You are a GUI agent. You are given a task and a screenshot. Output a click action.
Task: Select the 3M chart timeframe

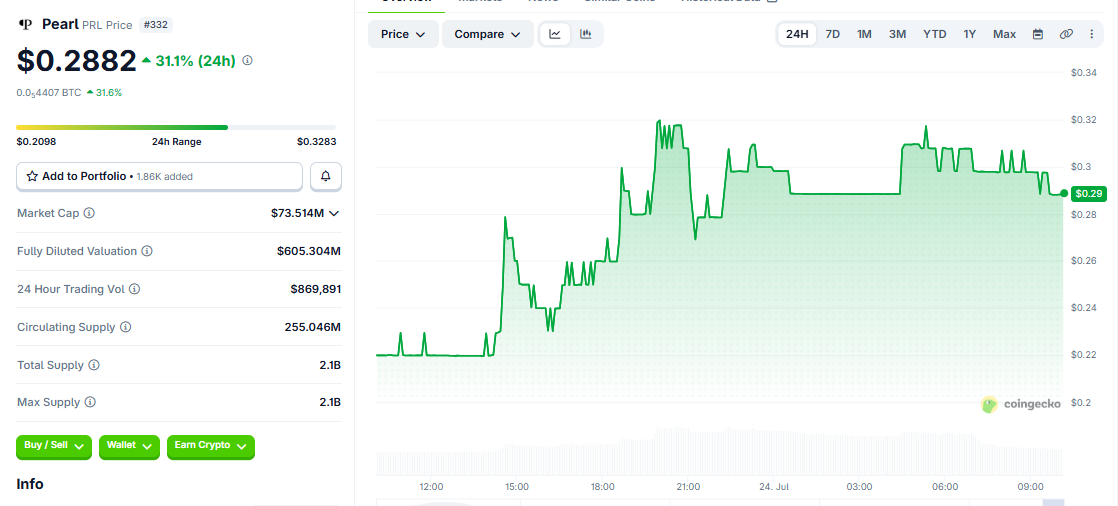click(x=897, y=33)
